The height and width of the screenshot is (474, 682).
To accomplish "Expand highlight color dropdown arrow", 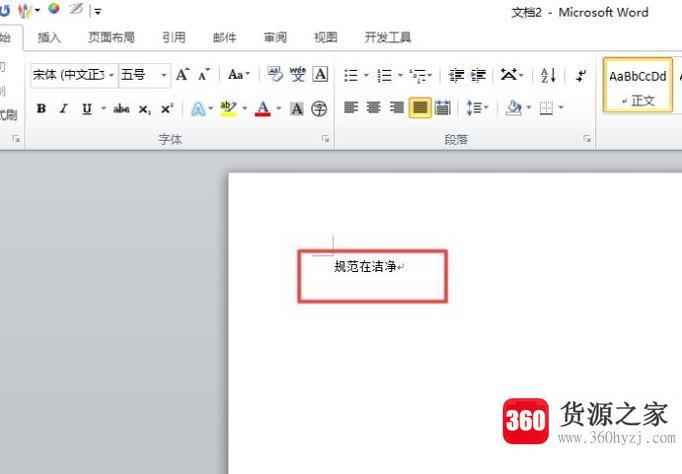I will 244,108.
